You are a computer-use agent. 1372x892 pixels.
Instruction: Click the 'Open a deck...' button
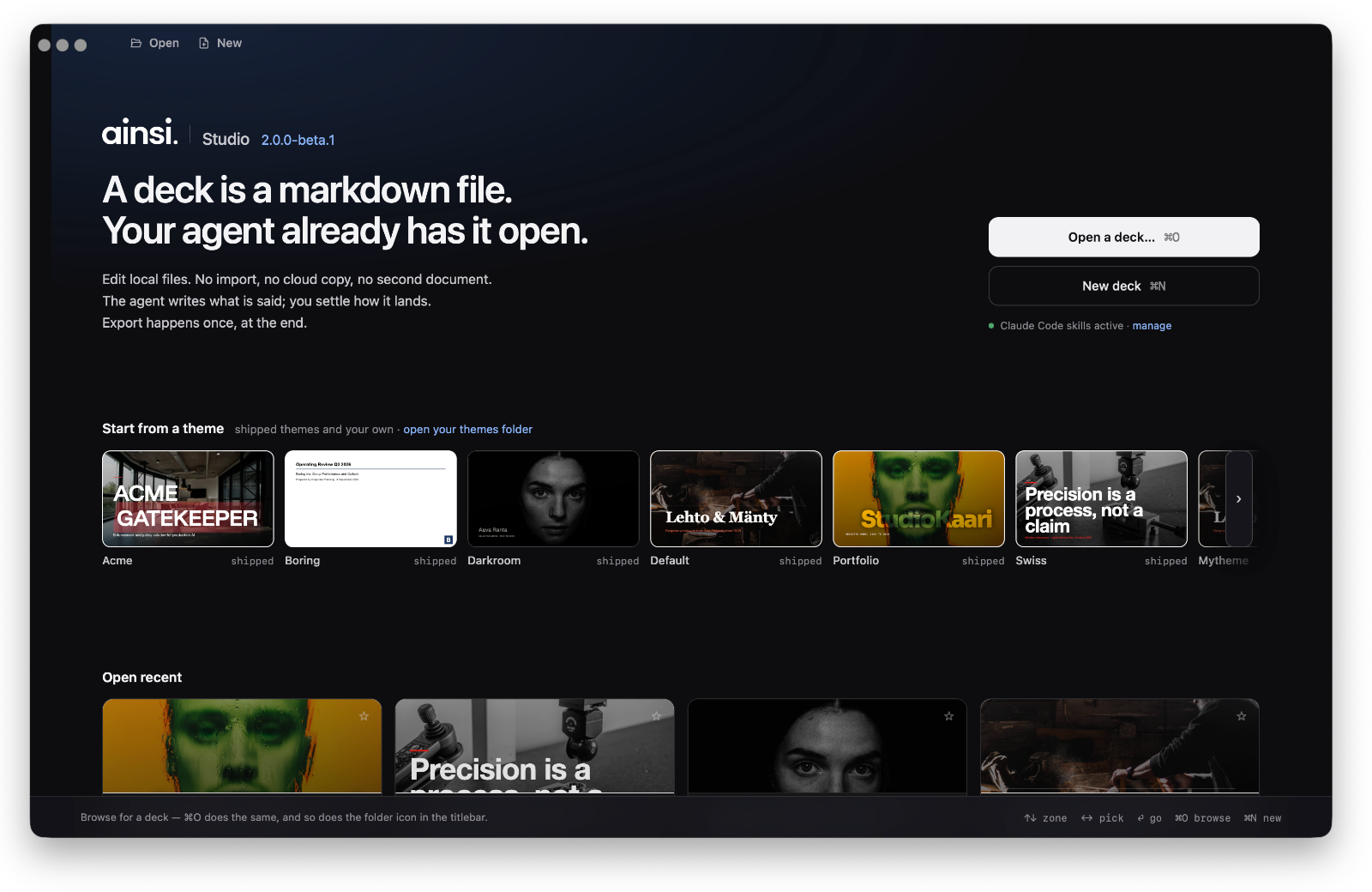pyautogui.click(x=1123, y=237)
